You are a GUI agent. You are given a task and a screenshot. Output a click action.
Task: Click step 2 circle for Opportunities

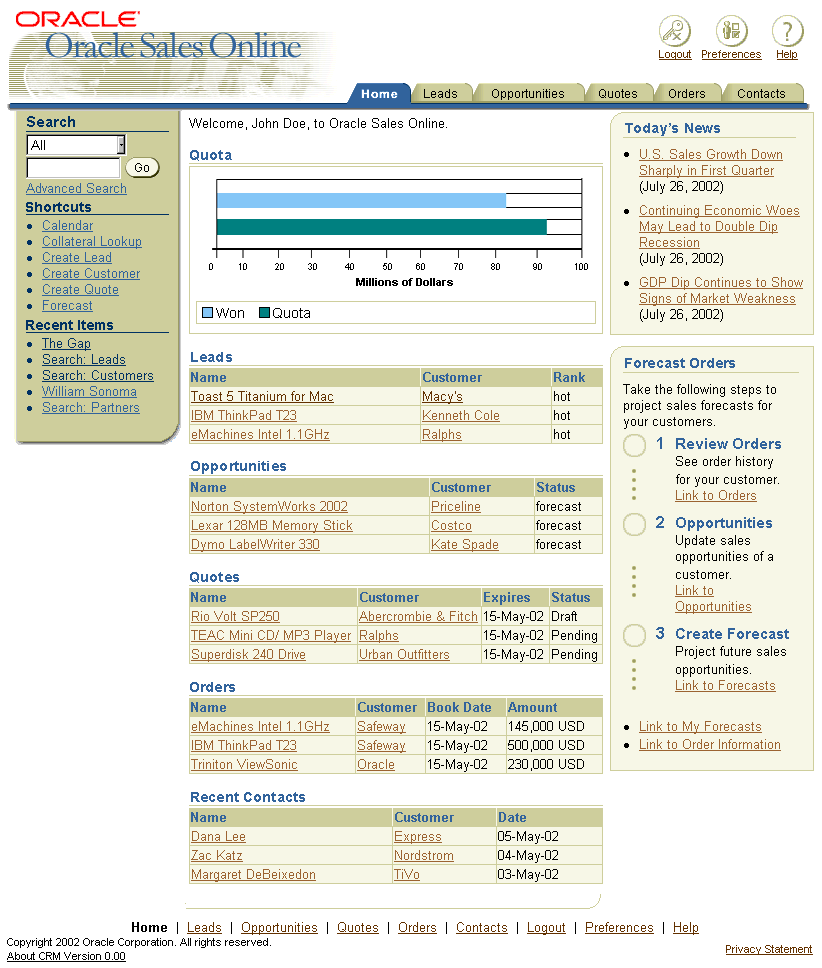click(634, 524)
